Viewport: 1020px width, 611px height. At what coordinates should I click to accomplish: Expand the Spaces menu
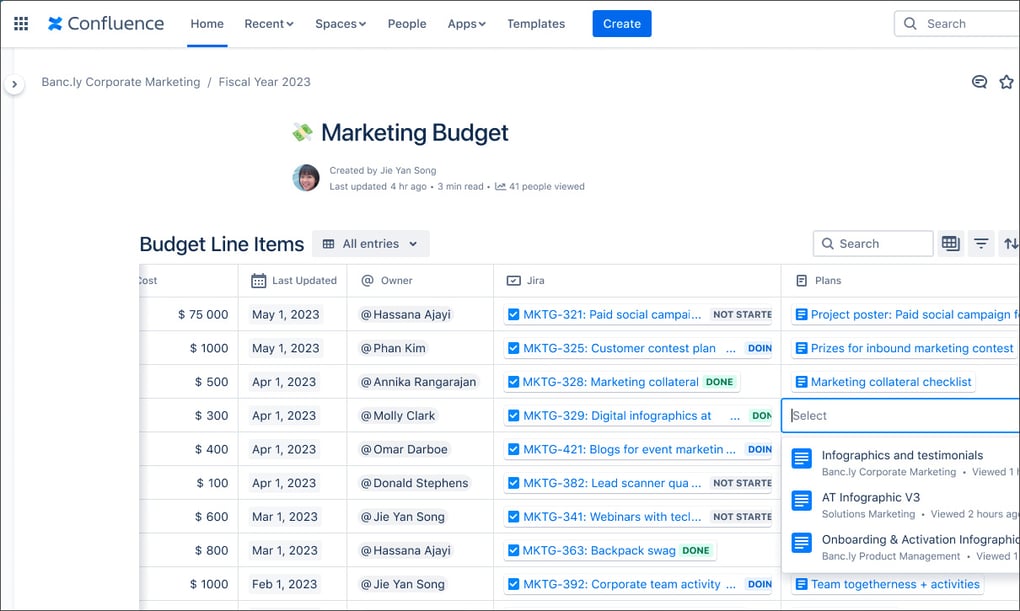(340, 23)
